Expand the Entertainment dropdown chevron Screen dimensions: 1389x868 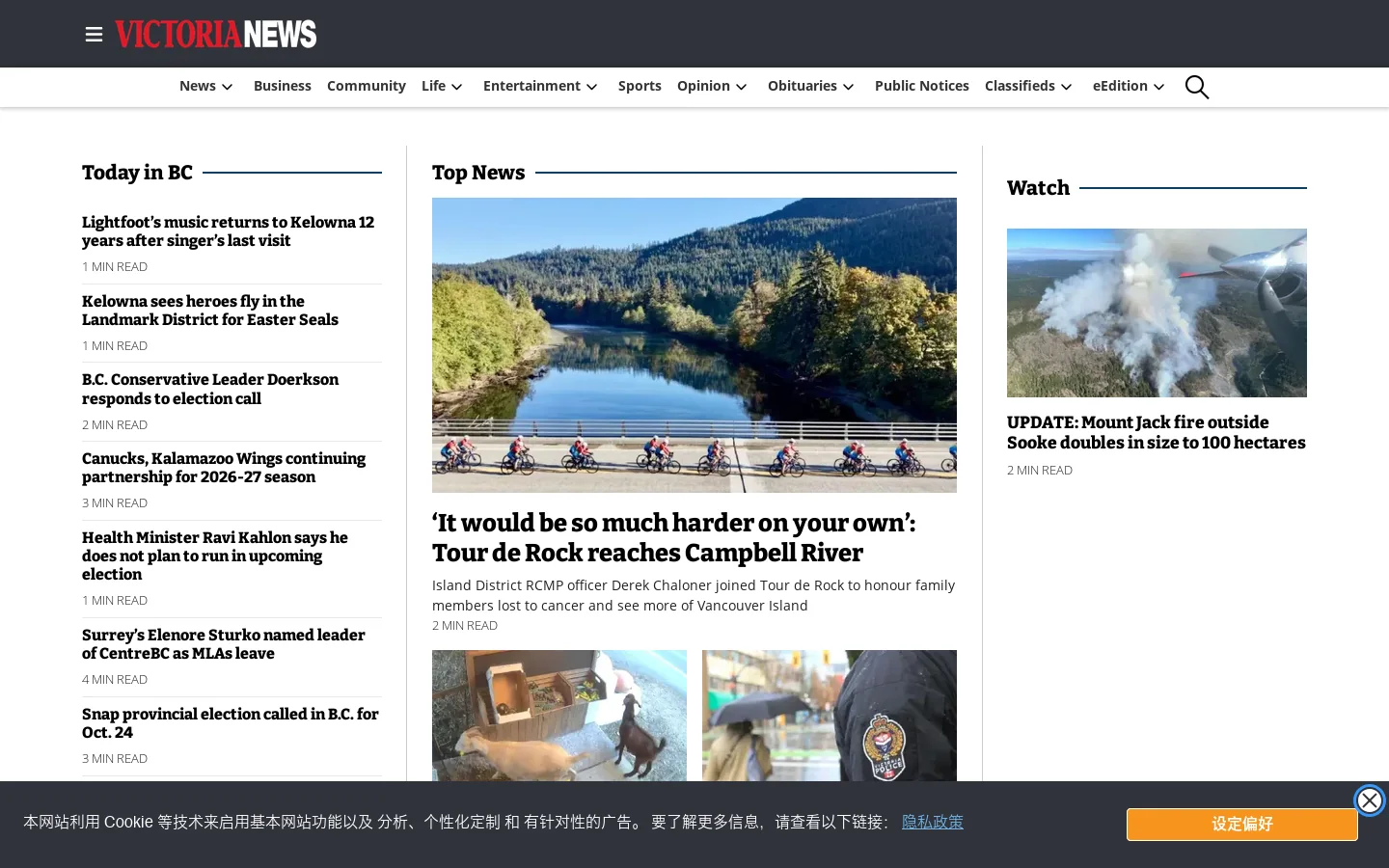592,87
